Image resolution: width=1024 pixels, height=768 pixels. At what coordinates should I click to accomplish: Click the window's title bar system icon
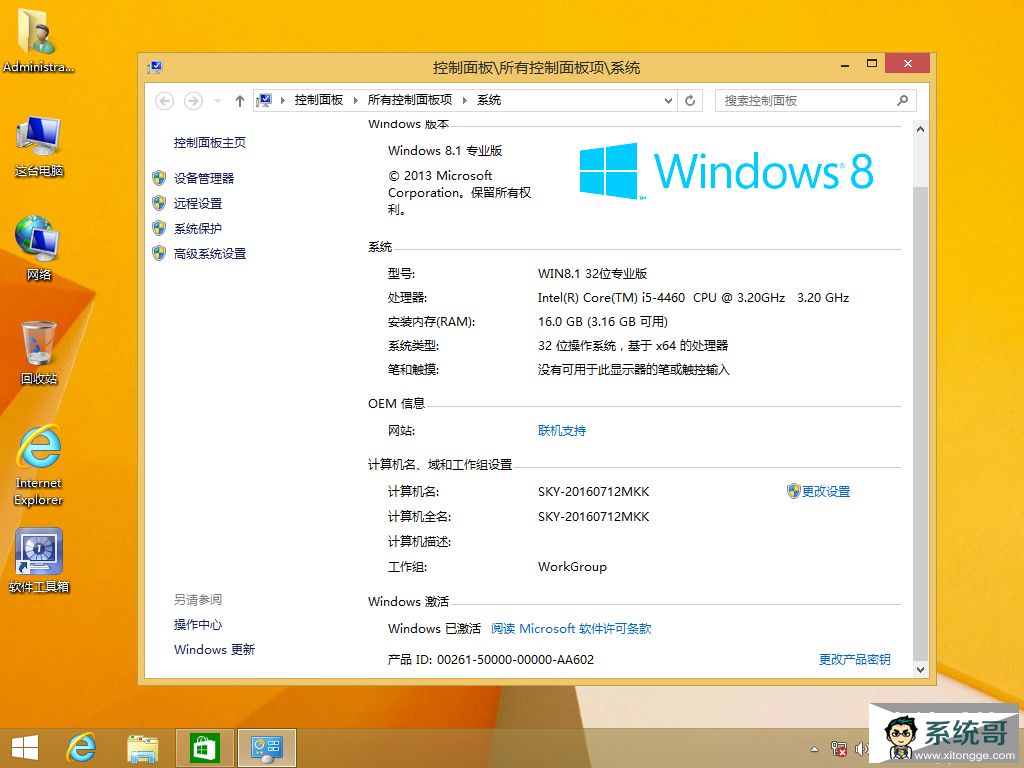[155, 67]
